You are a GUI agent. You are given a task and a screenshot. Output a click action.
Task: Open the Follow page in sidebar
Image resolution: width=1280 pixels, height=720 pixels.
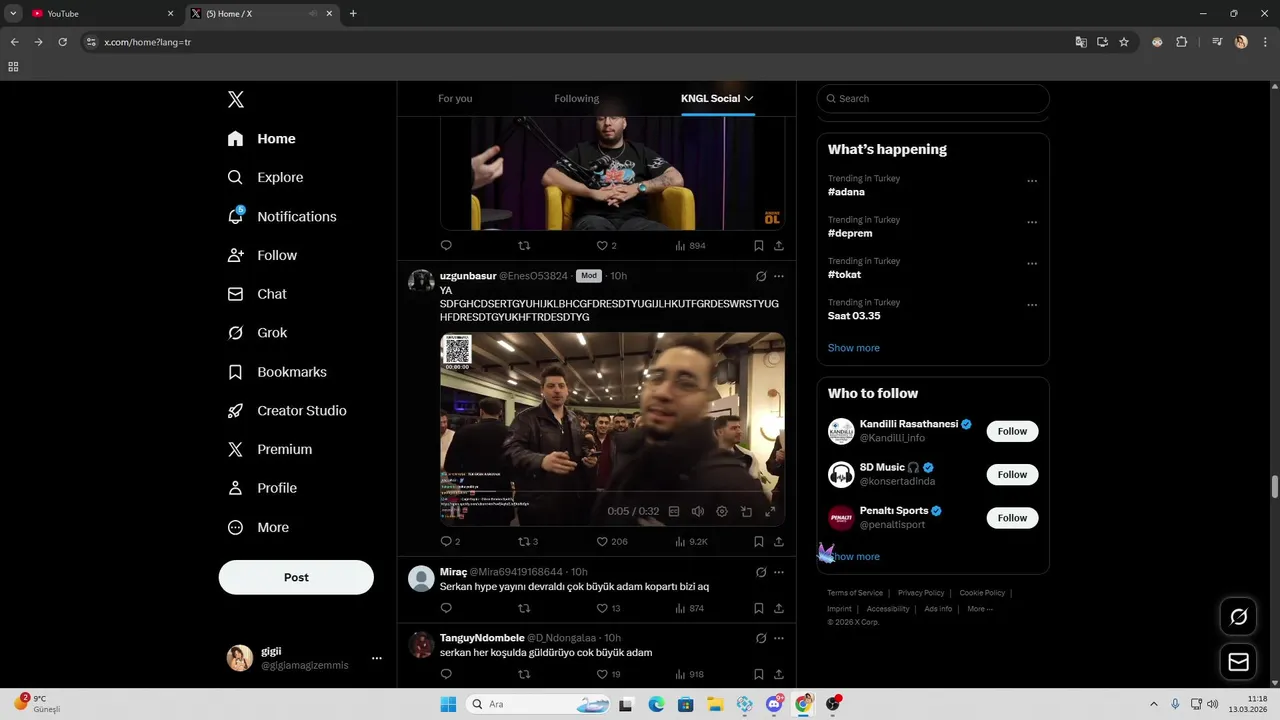click(263, 255)
